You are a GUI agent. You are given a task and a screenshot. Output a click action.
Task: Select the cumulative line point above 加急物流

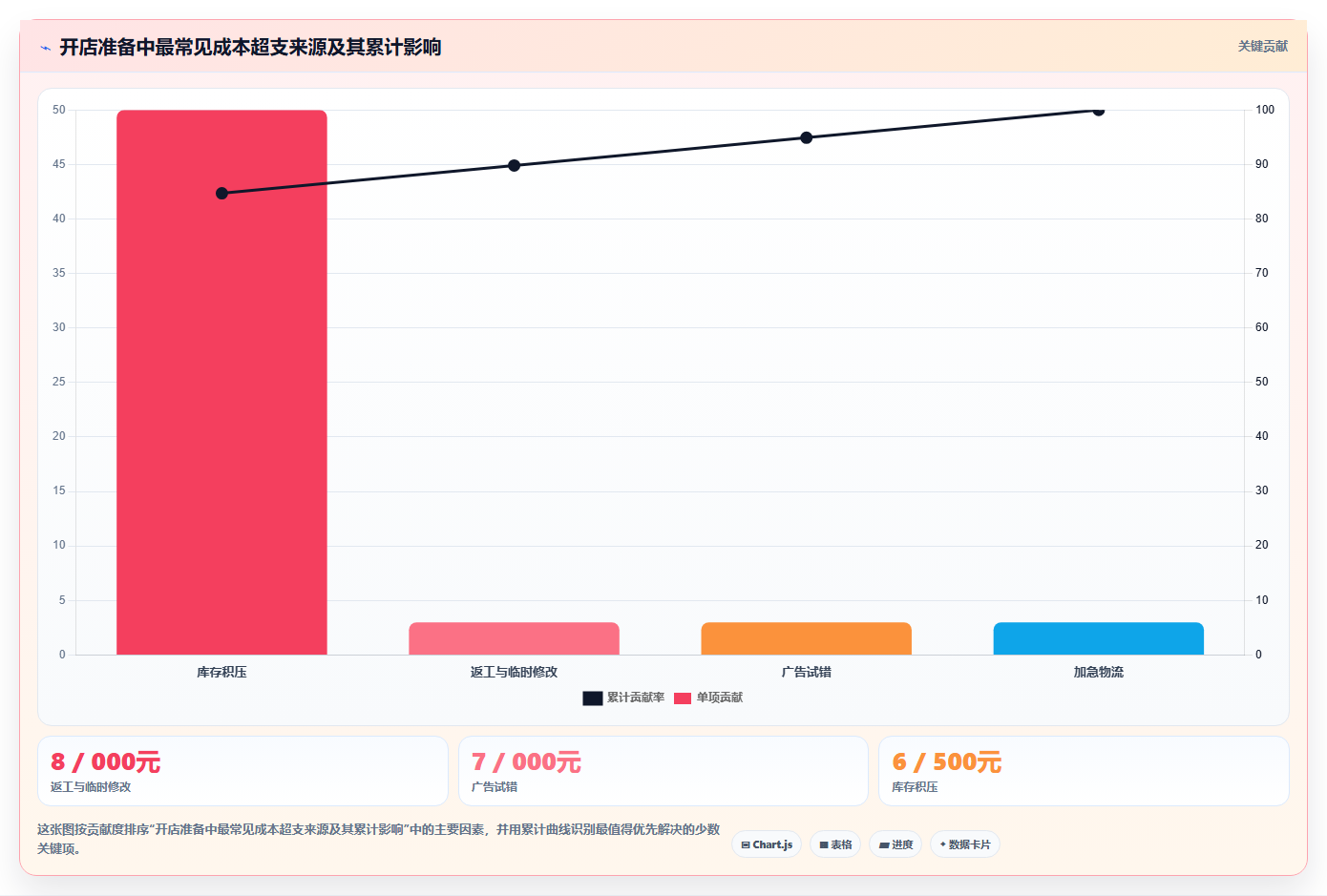[x=1098, y=111]
